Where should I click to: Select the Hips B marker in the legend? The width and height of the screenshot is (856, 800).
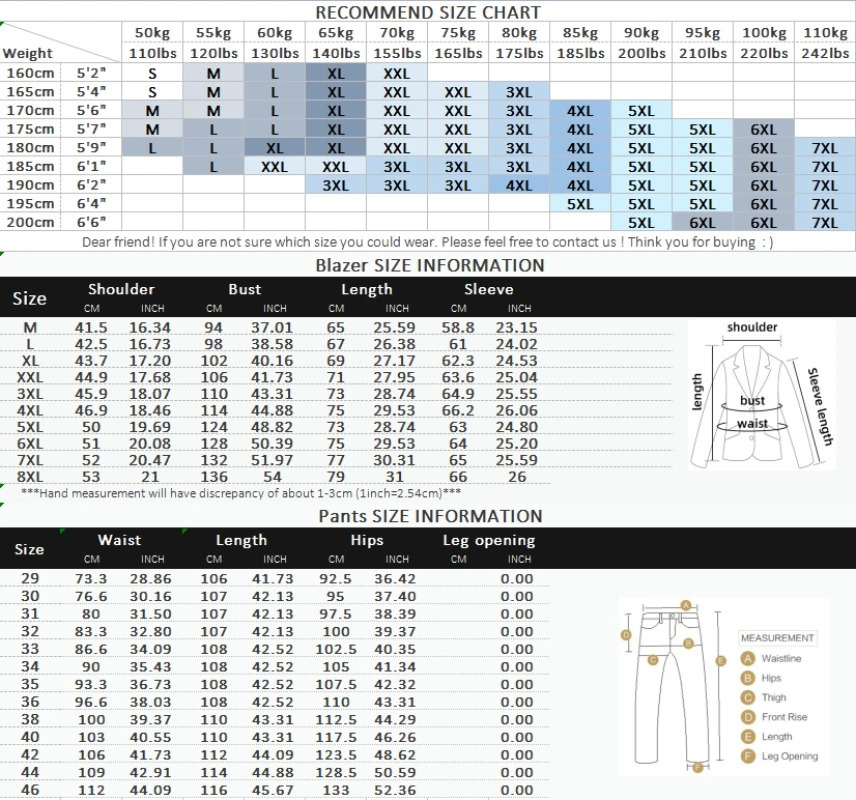point(746,678)
